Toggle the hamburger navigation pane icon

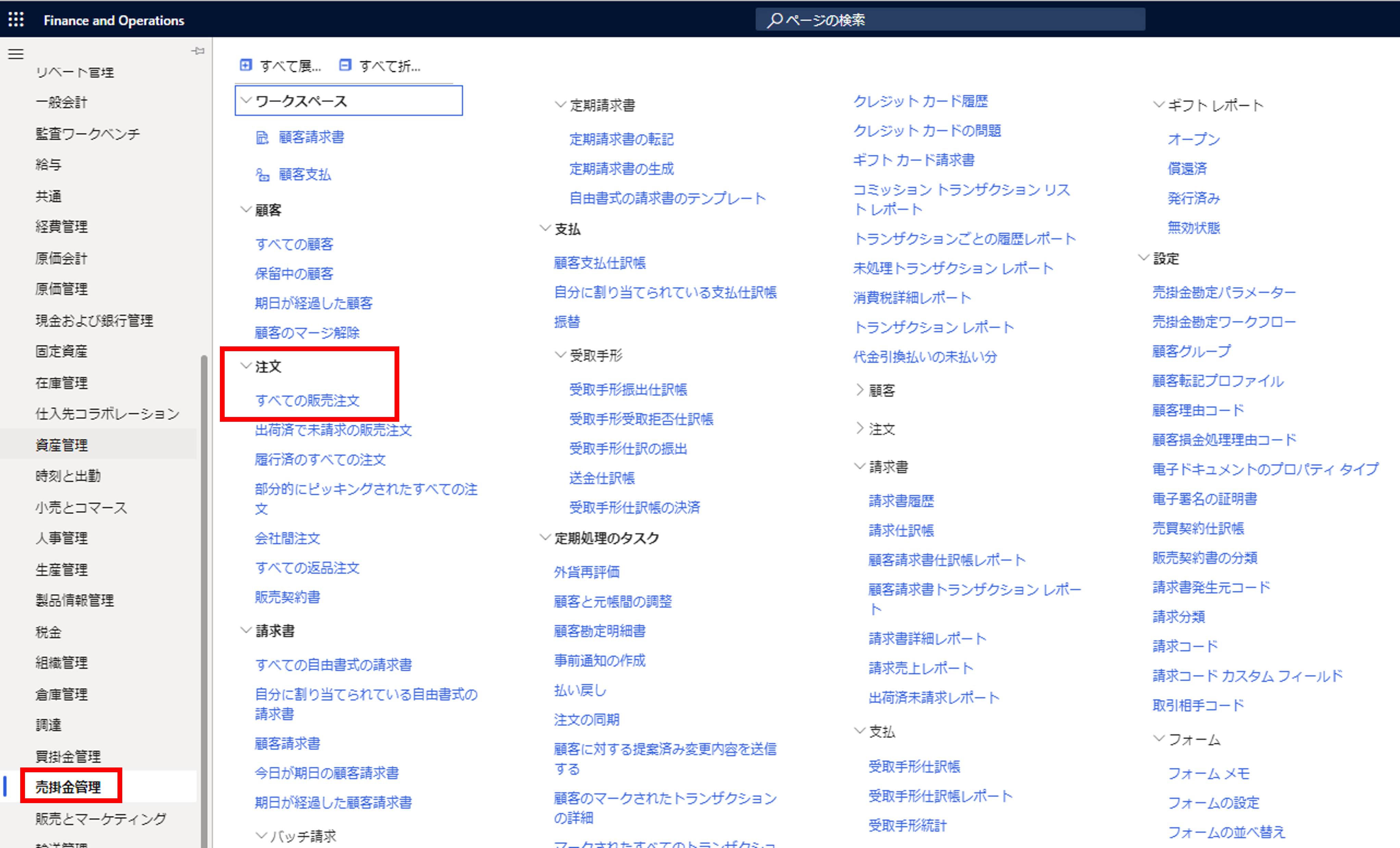pos(16,54)
